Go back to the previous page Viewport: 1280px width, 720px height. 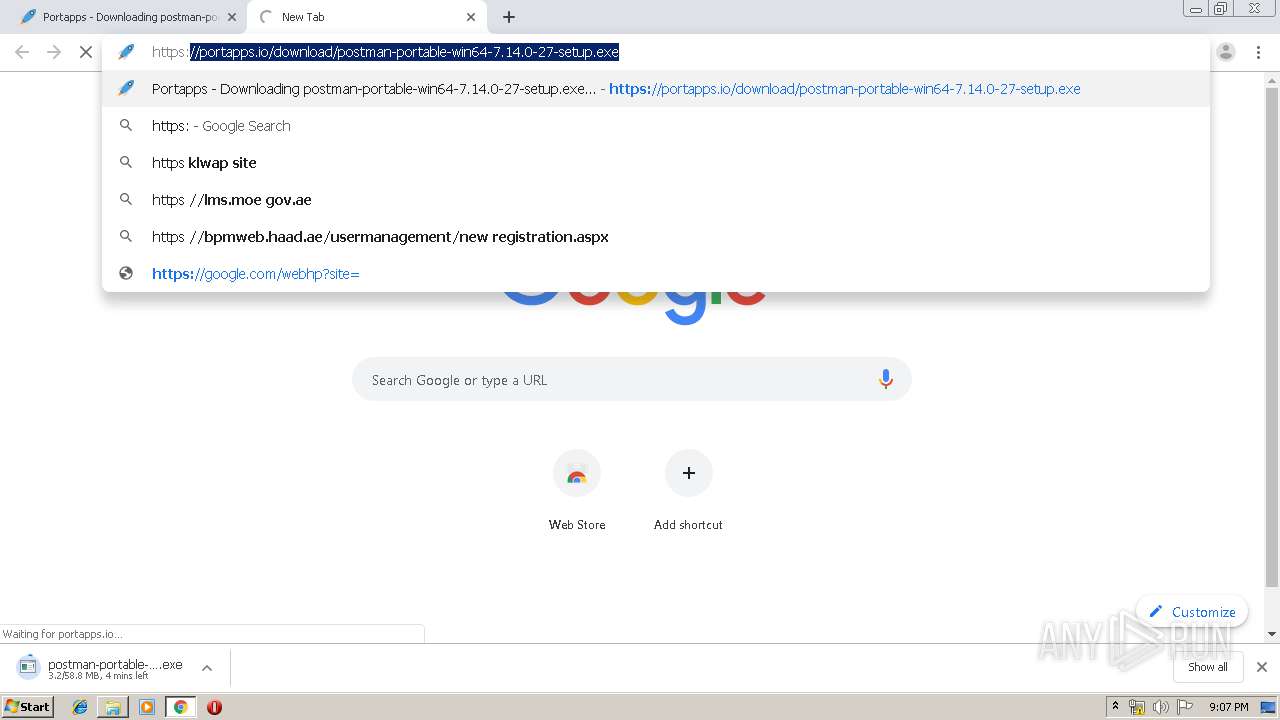tap(22, 52)
